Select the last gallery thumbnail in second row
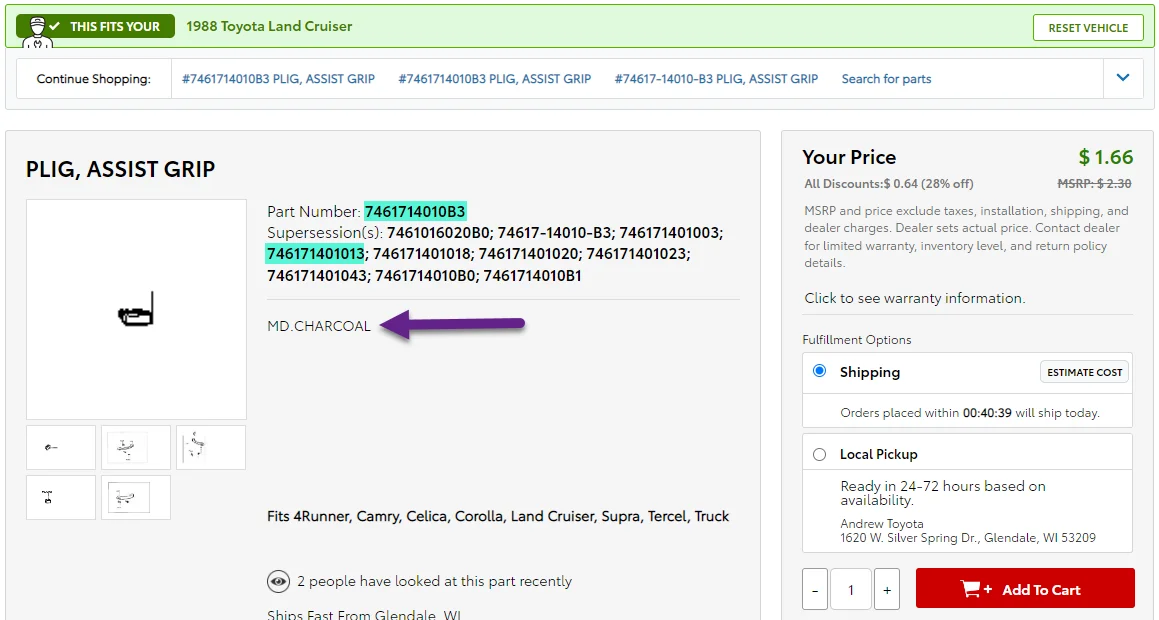The width and height of the screenshot is (1159, 620). point(136,497)
